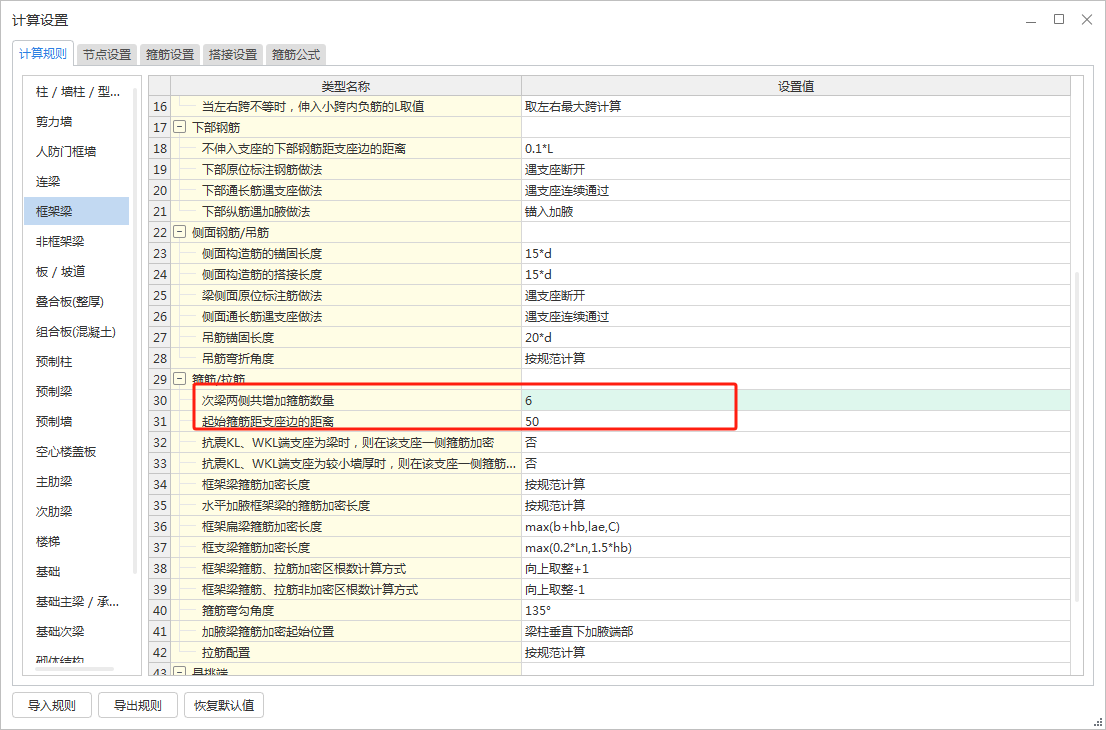Select 基础主梁 / 承... category

pyautogui.click(x=76, y=602)
